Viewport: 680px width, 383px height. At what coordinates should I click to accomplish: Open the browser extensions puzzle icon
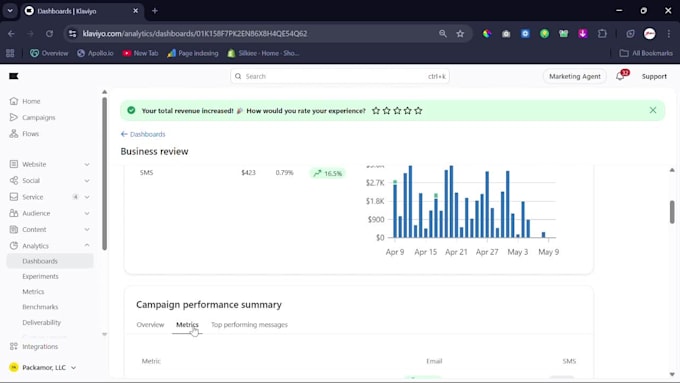coord(602,33)
